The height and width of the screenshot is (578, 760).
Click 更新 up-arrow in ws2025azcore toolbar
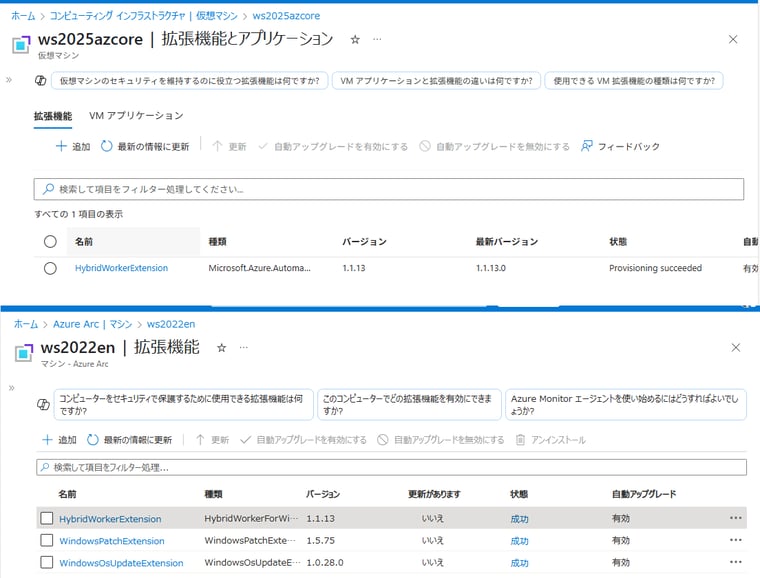(217, 146)
